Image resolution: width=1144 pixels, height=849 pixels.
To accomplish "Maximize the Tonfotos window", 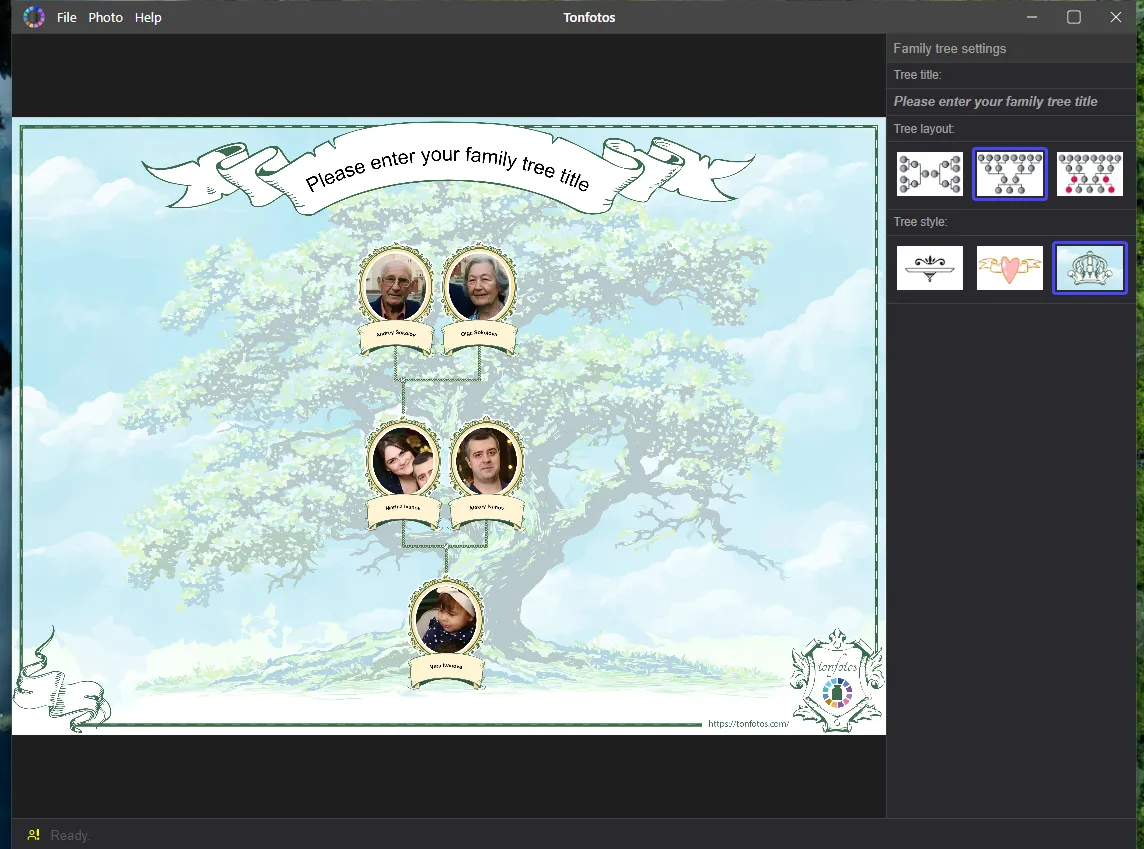I will coord(1074,17).
